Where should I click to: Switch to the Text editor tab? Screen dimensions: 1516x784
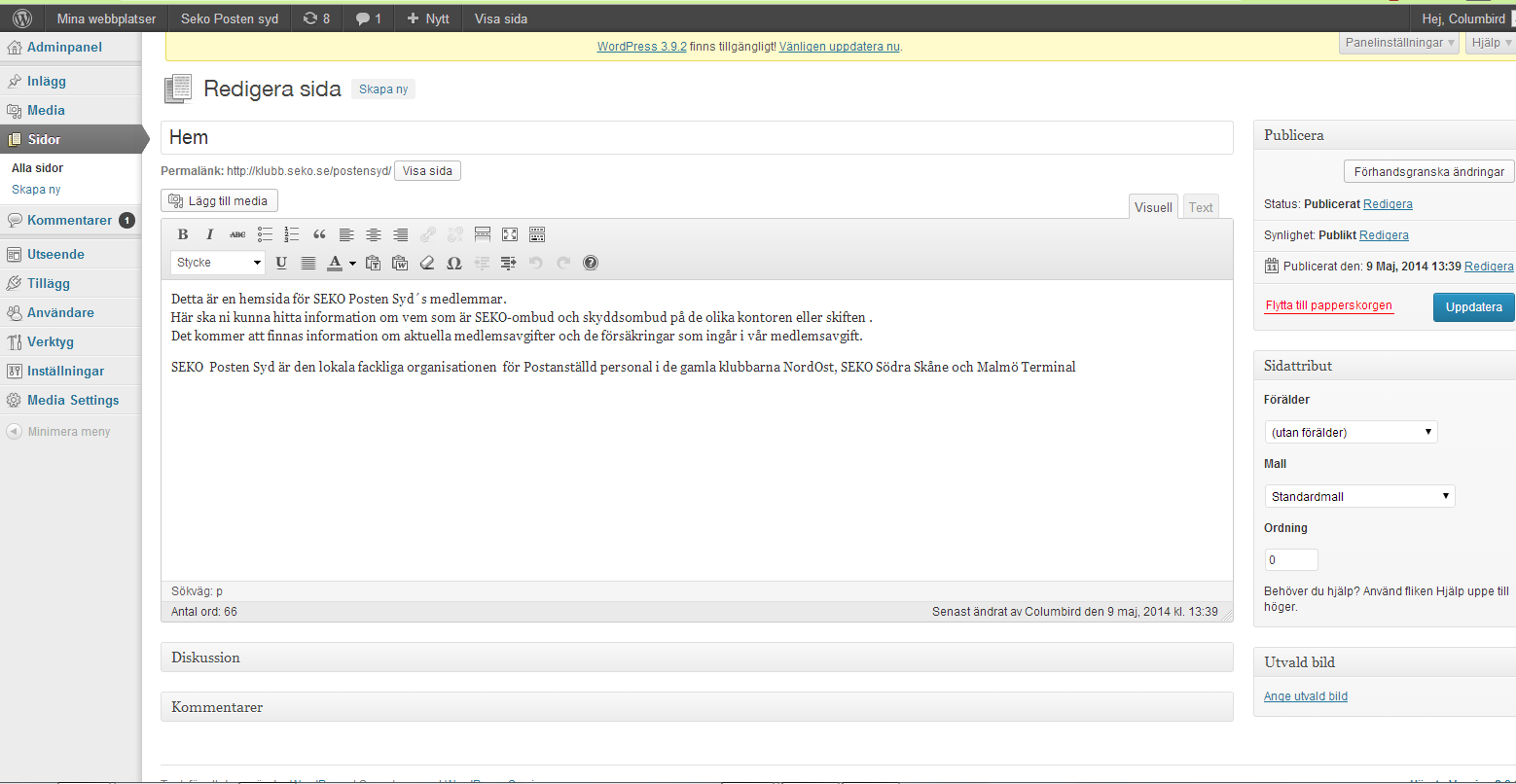point(1201,207)
